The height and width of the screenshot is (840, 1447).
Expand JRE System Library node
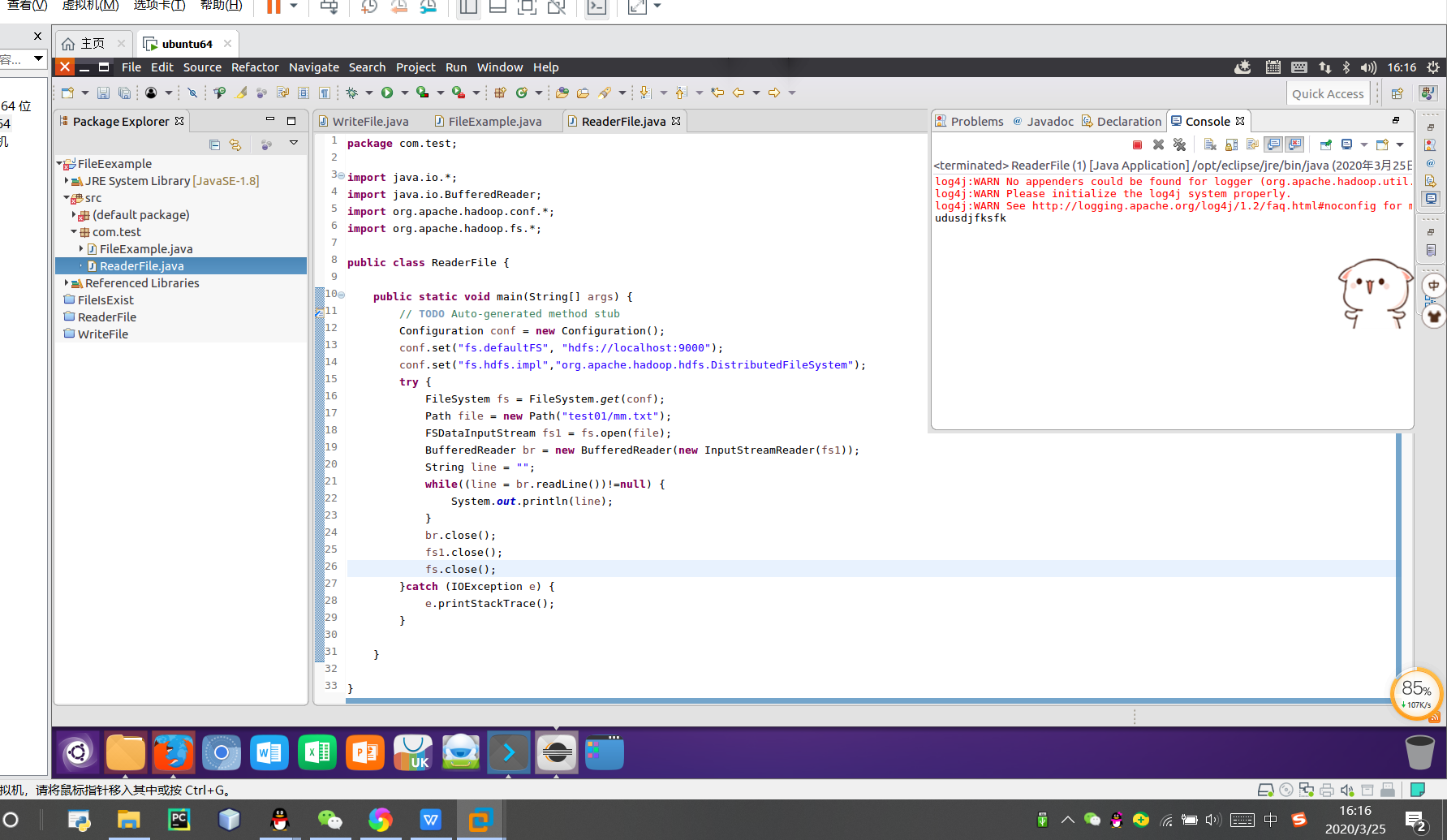(67, 180)
